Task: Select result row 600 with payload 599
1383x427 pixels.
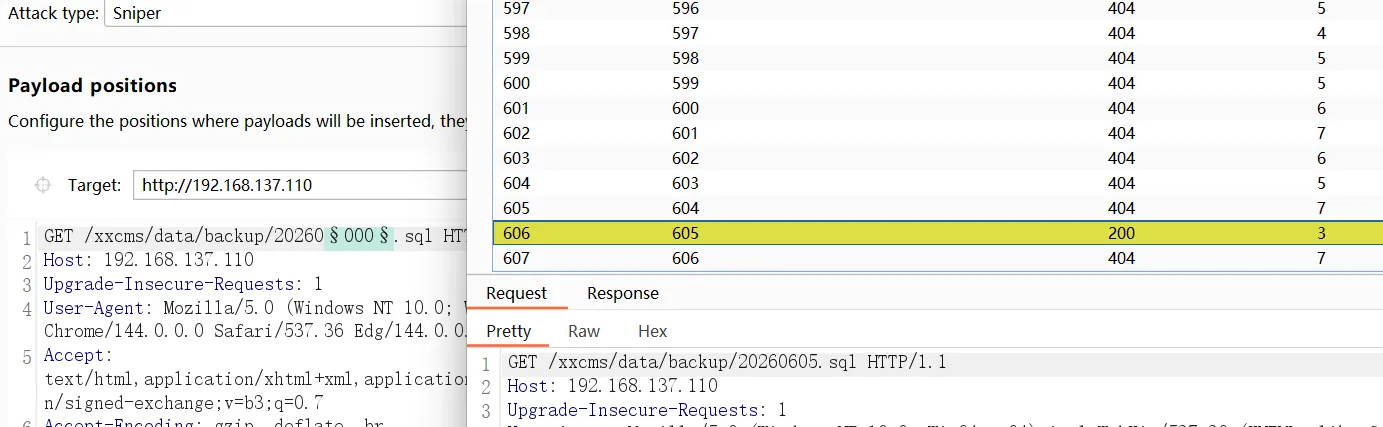Action: [x=938, y=83]
